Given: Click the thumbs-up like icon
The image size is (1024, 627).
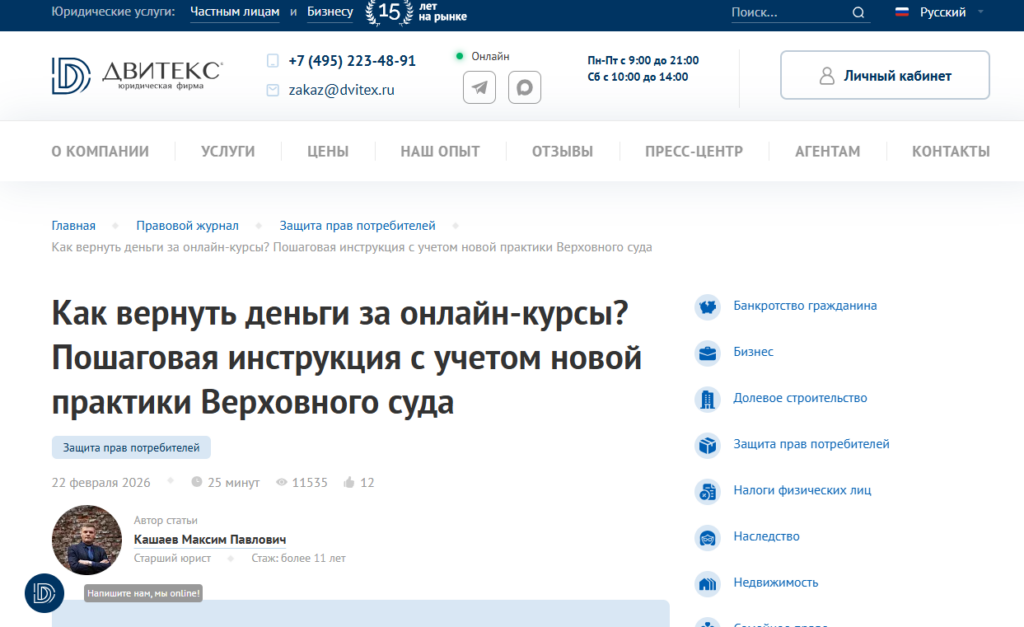Looking at the screenshot, I should pyautogui.click(x=349, y=482).
